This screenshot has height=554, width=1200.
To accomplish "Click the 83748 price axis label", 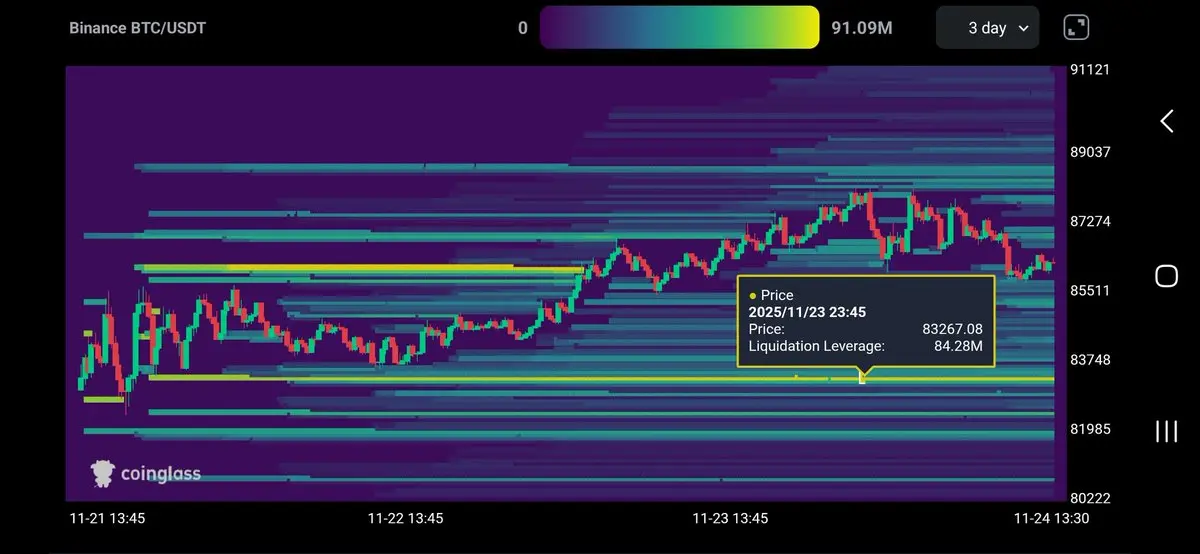I will click(1089, 360).
